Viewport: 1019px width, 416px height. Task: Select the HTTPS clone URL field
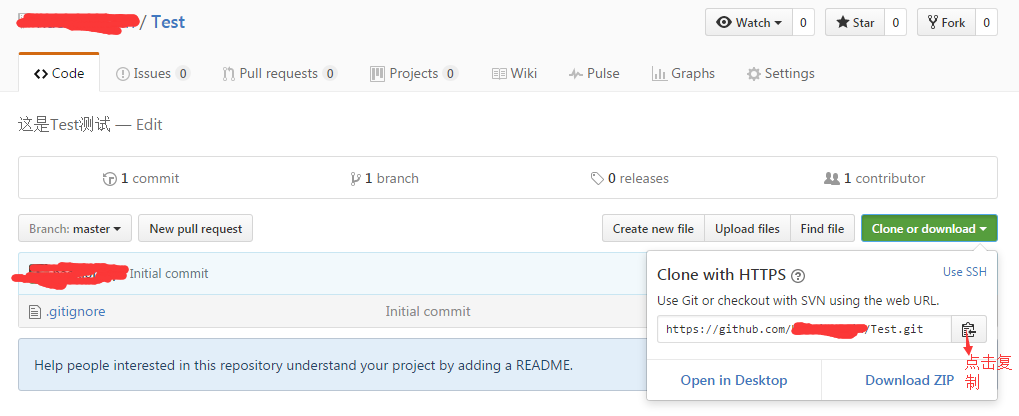click(x=805, y=330)
